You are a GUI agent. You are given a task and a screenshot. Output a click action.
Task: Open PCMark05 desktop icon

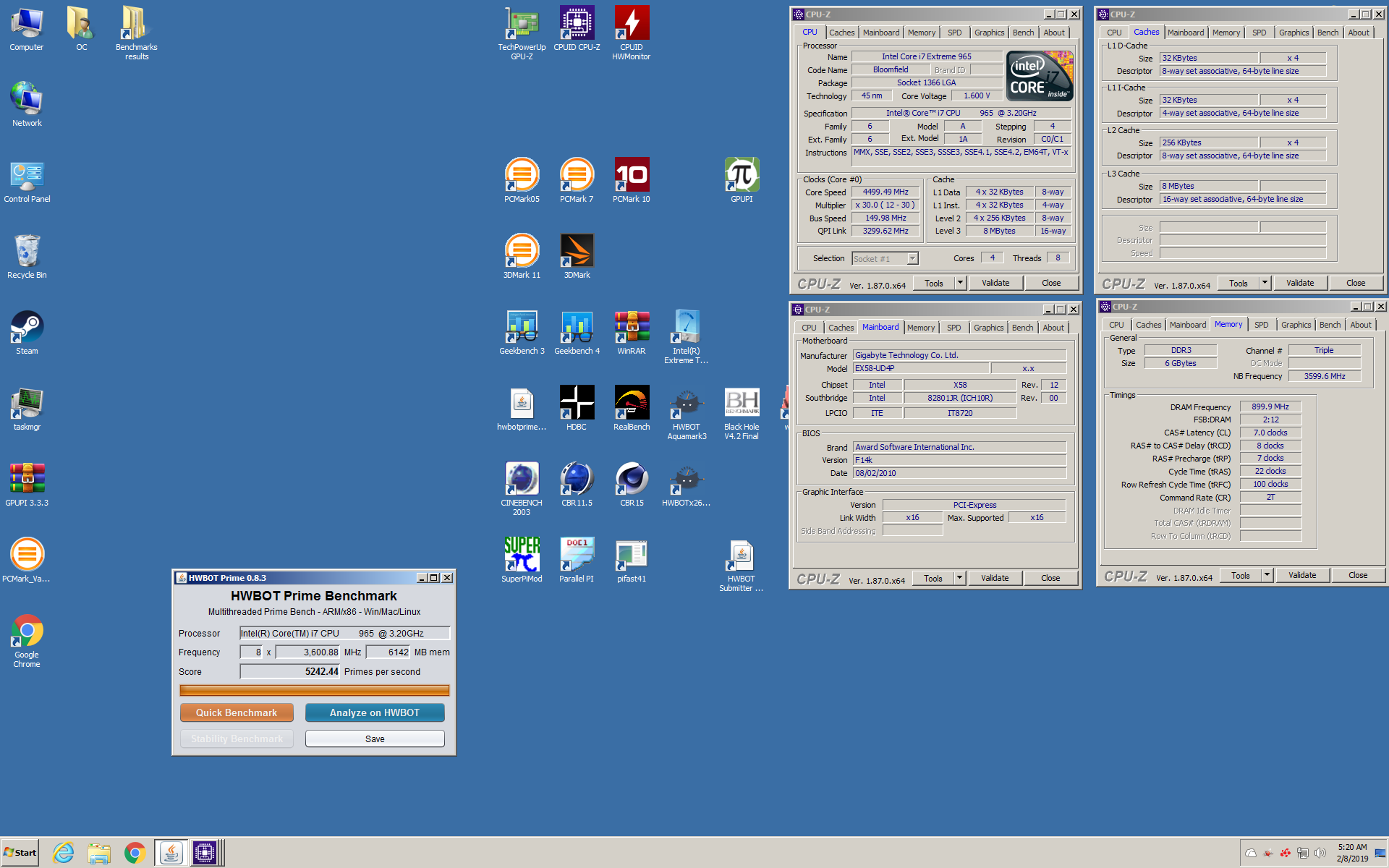pyautogui.click(x=522, y=181)
